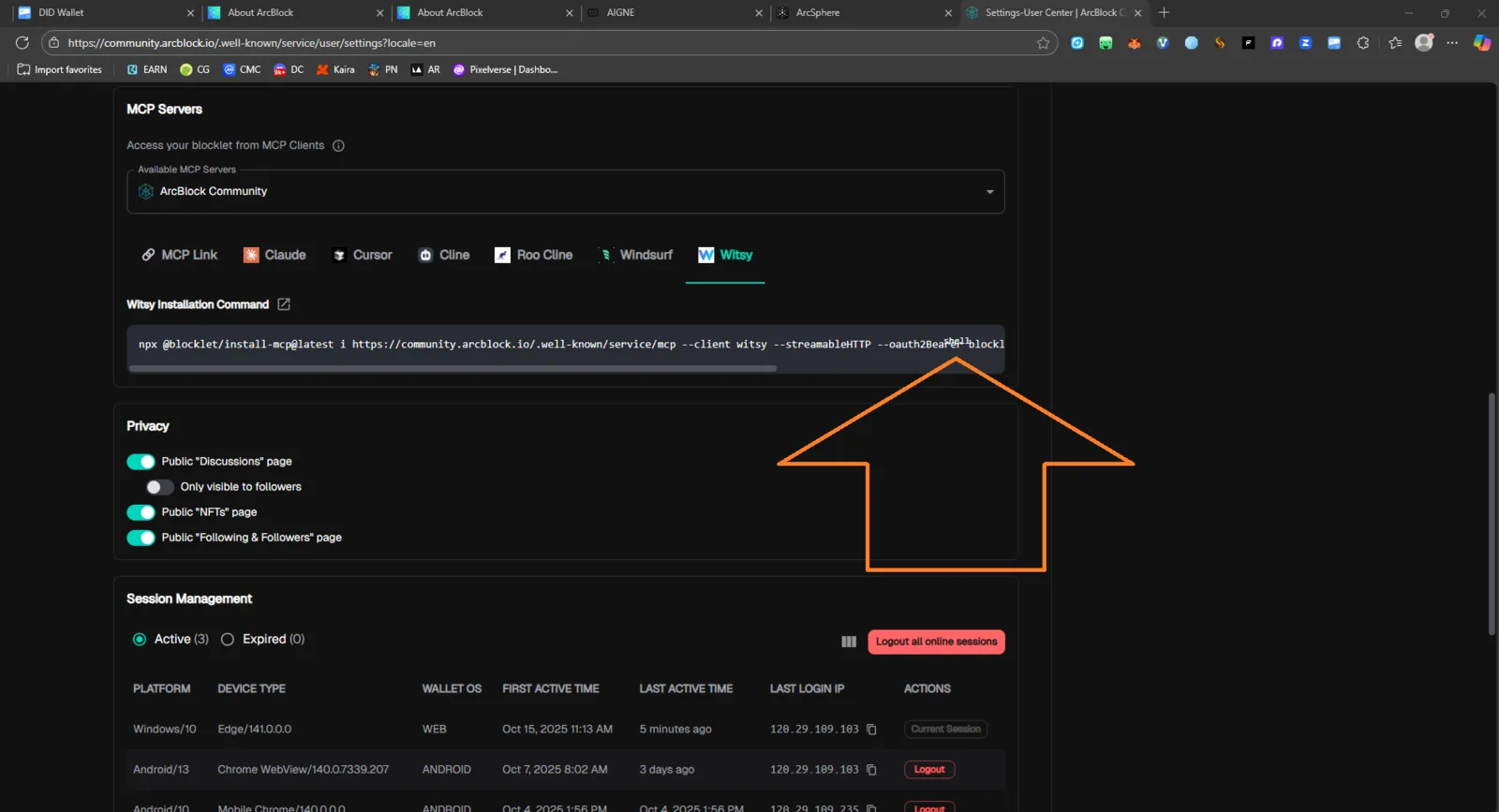The height and width of the screenshot is (812, 1499).
Task: Launch Copilot from the toolbar
Action: tap(1482, 43)
